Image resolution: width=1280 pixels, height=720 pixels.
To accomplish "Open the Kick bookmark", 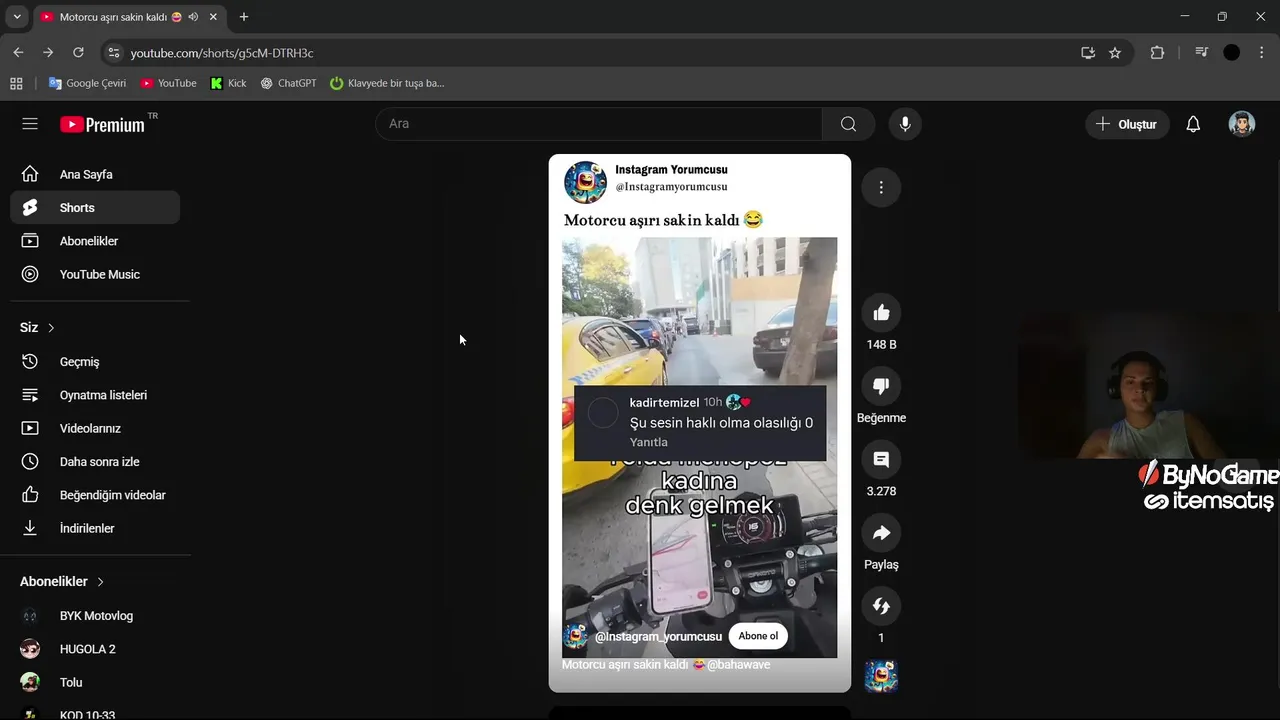I will (228, 83).
